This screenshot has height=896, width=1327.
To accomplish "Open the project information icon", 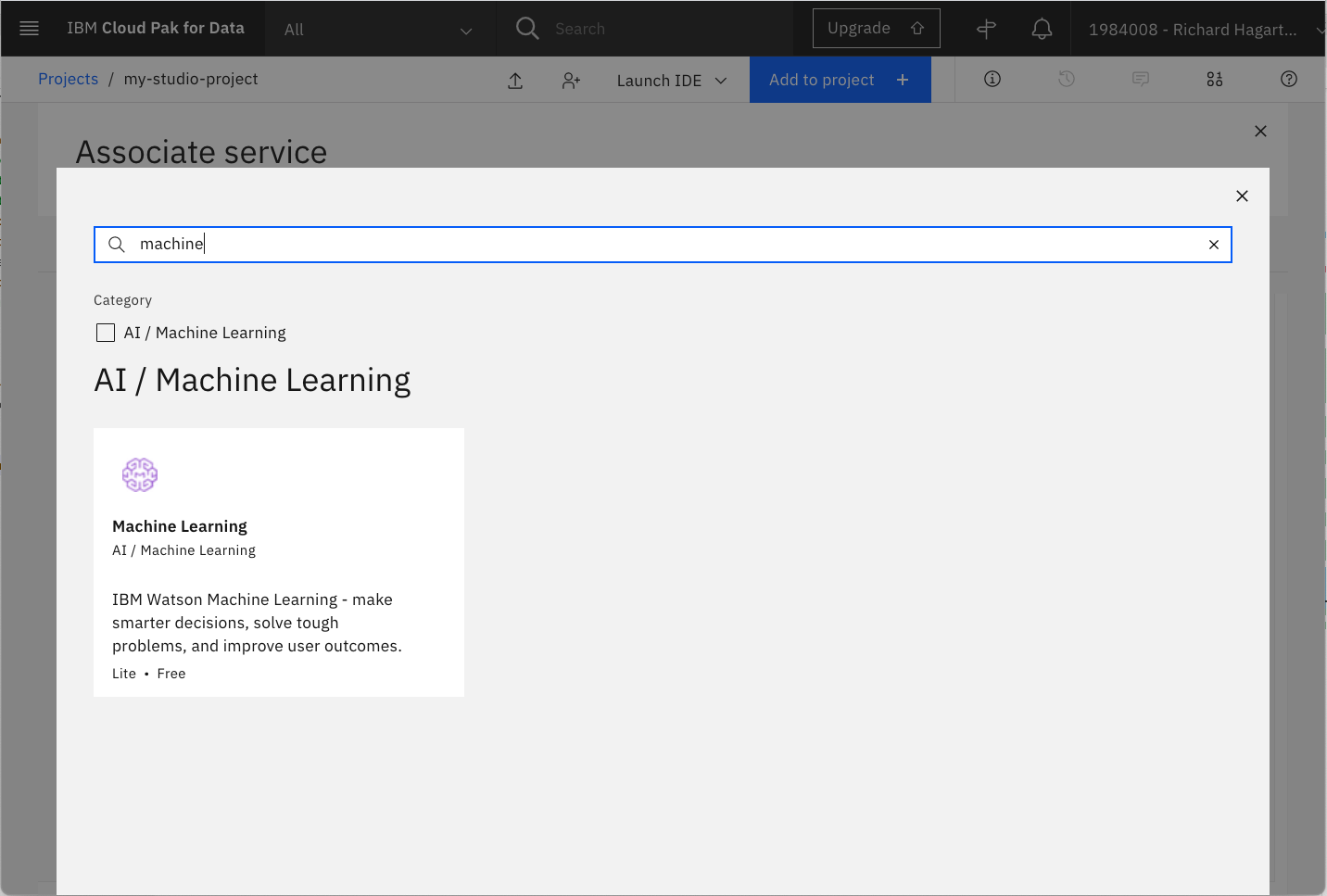I will tap(992, 80).
